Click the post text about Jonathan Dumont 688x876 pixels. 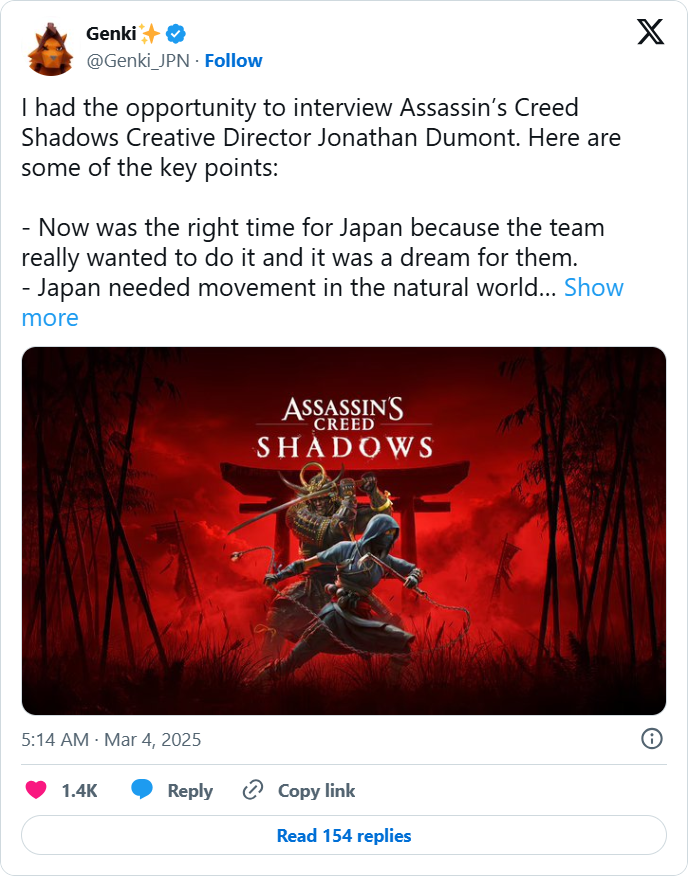[x=300, y=137]
